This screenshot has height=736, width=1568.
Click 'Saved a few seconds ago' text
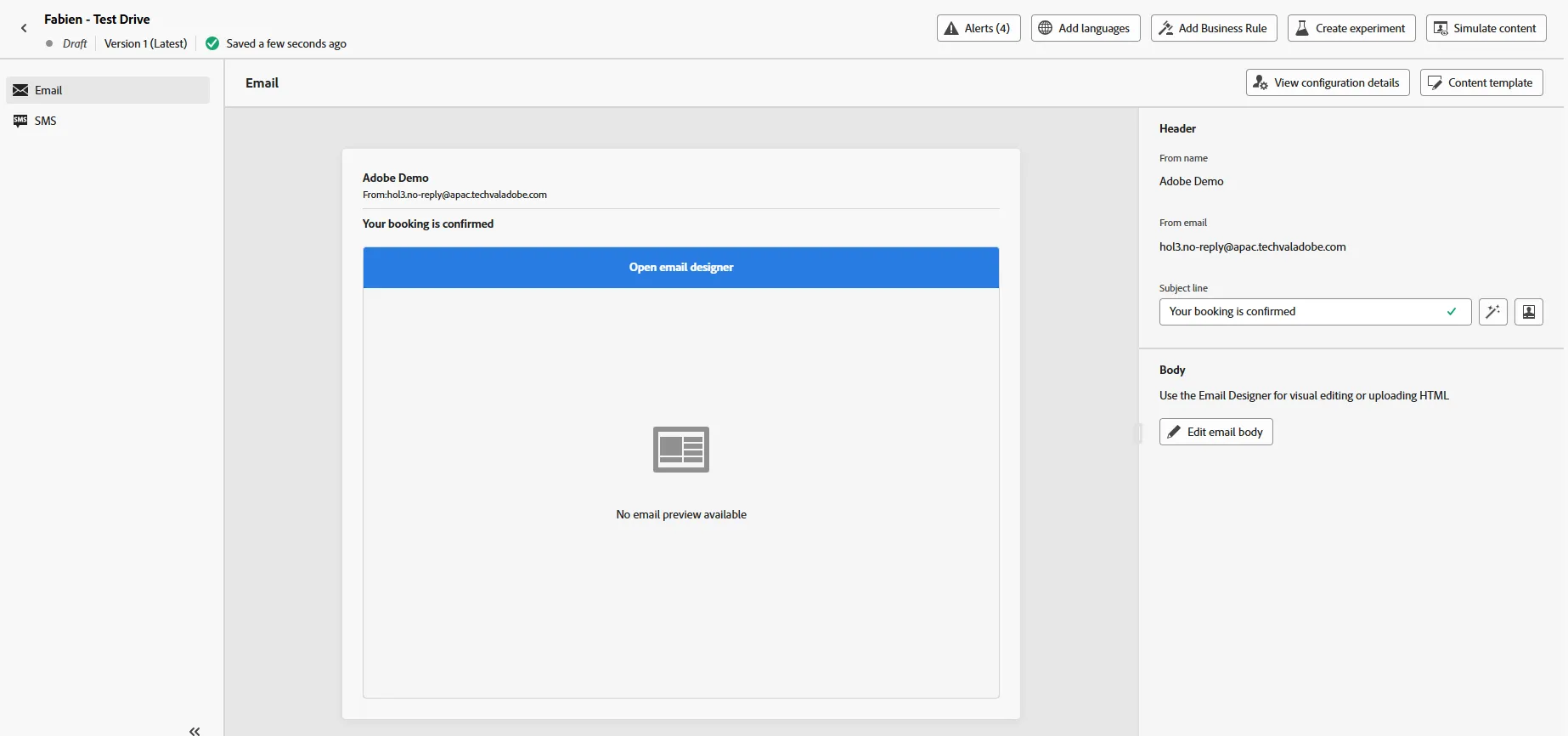coord(286,43)
